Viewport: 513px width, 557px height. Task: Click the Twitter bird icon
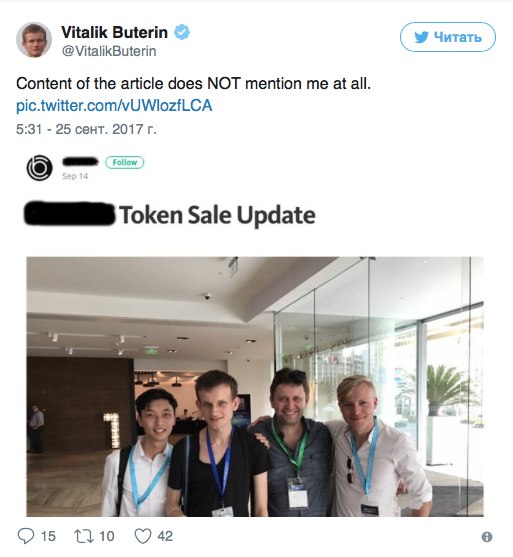(421, 37)
